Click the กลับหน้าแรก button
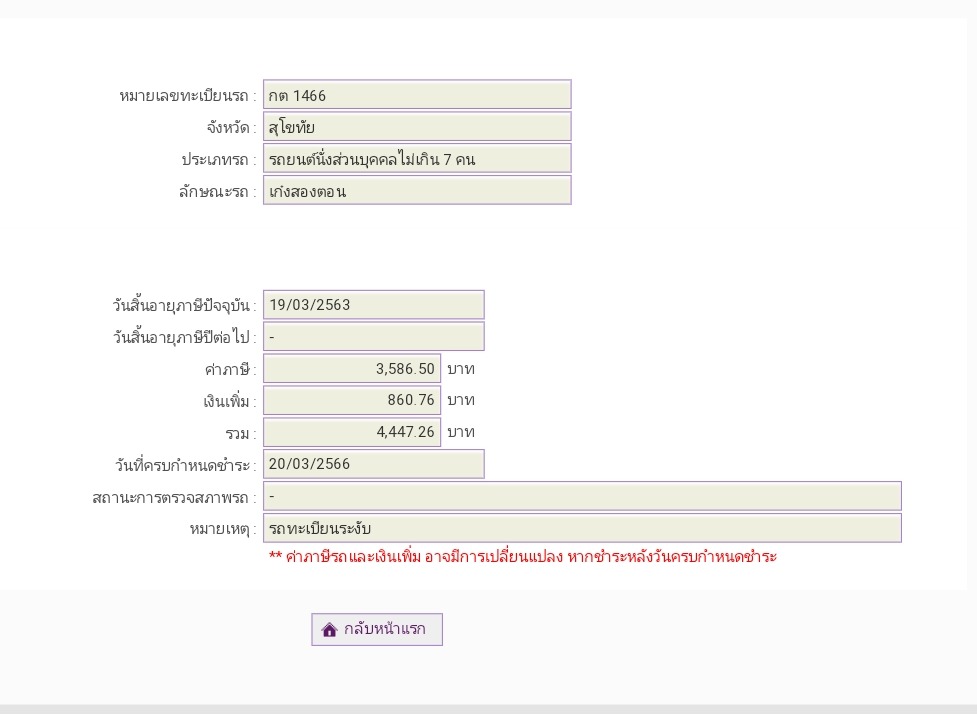The height and width of the screenshot is (714, 977). pyautogui.click(x=377, y=629)
